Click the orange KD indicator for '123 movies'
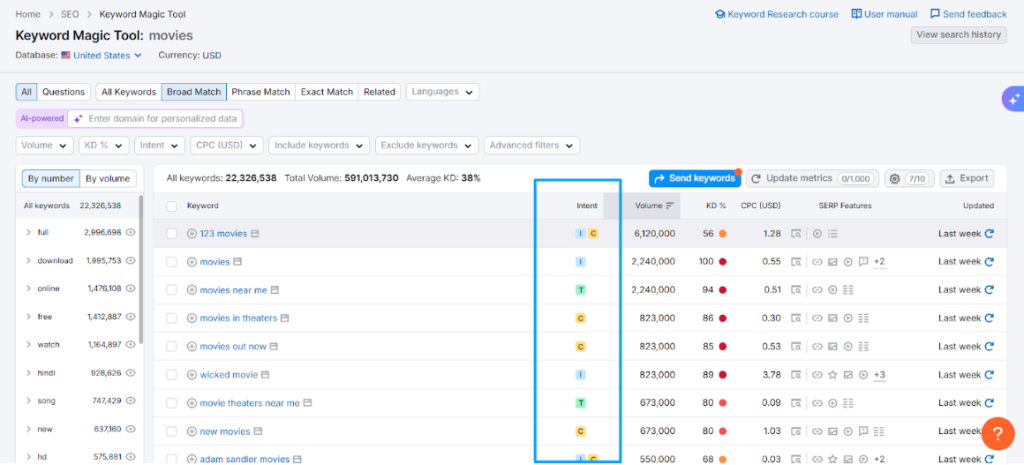The image size is (1024, 465). click(x=722, y=233)
